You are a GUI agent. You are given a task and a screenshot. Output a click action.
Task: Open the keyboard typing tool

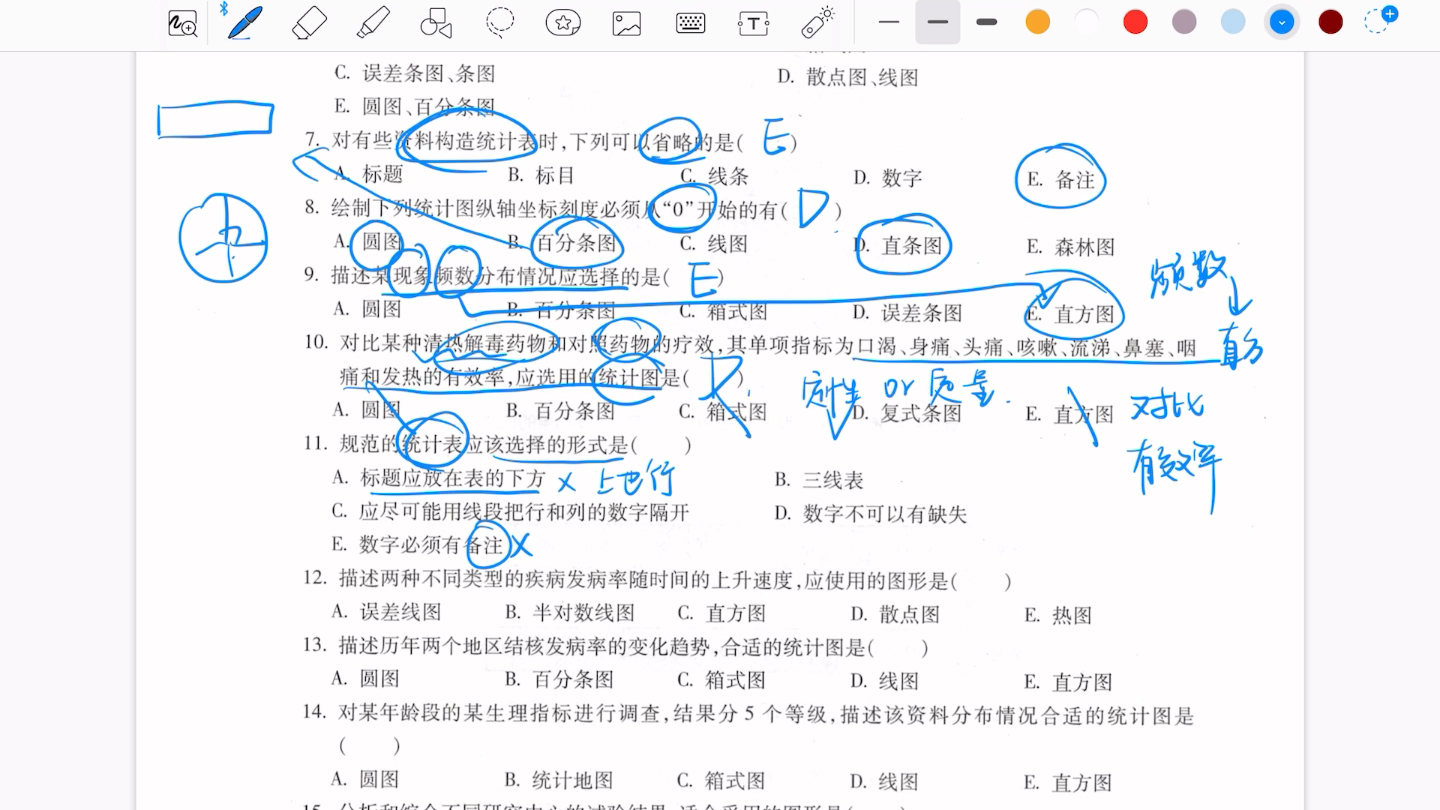point(690,23)
